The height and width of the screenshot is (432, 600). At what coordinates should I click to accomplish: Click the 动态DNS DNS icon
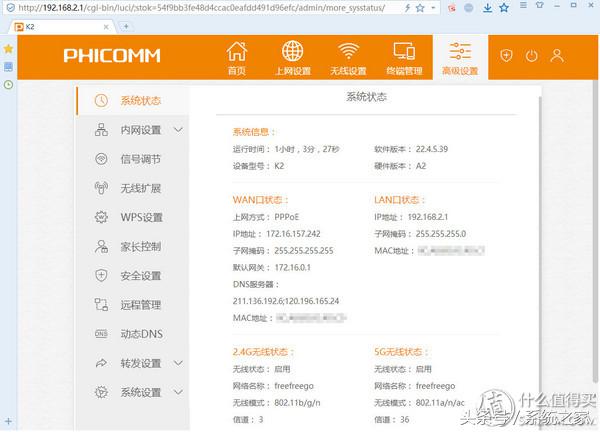pos(101,334)
